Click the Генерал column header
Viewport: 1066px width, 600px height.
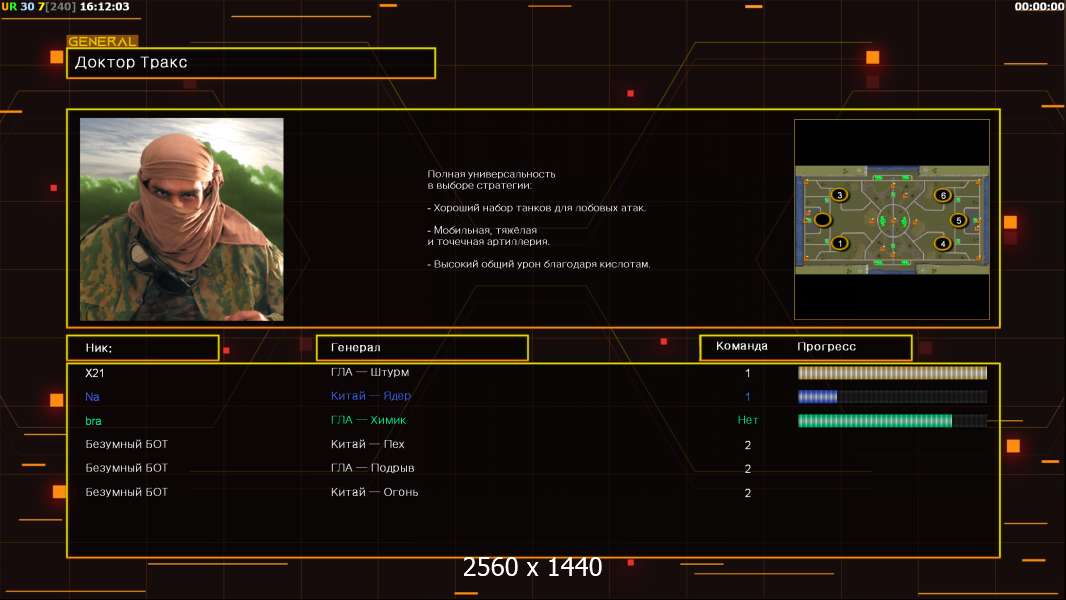tap(422, 348)
